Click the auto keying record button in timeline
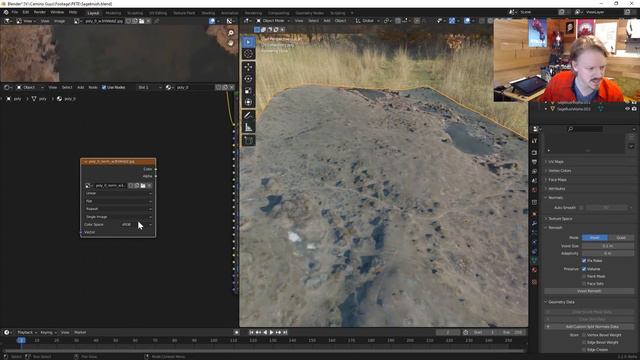This screenshot has height=360, width=640. (236, 332)
